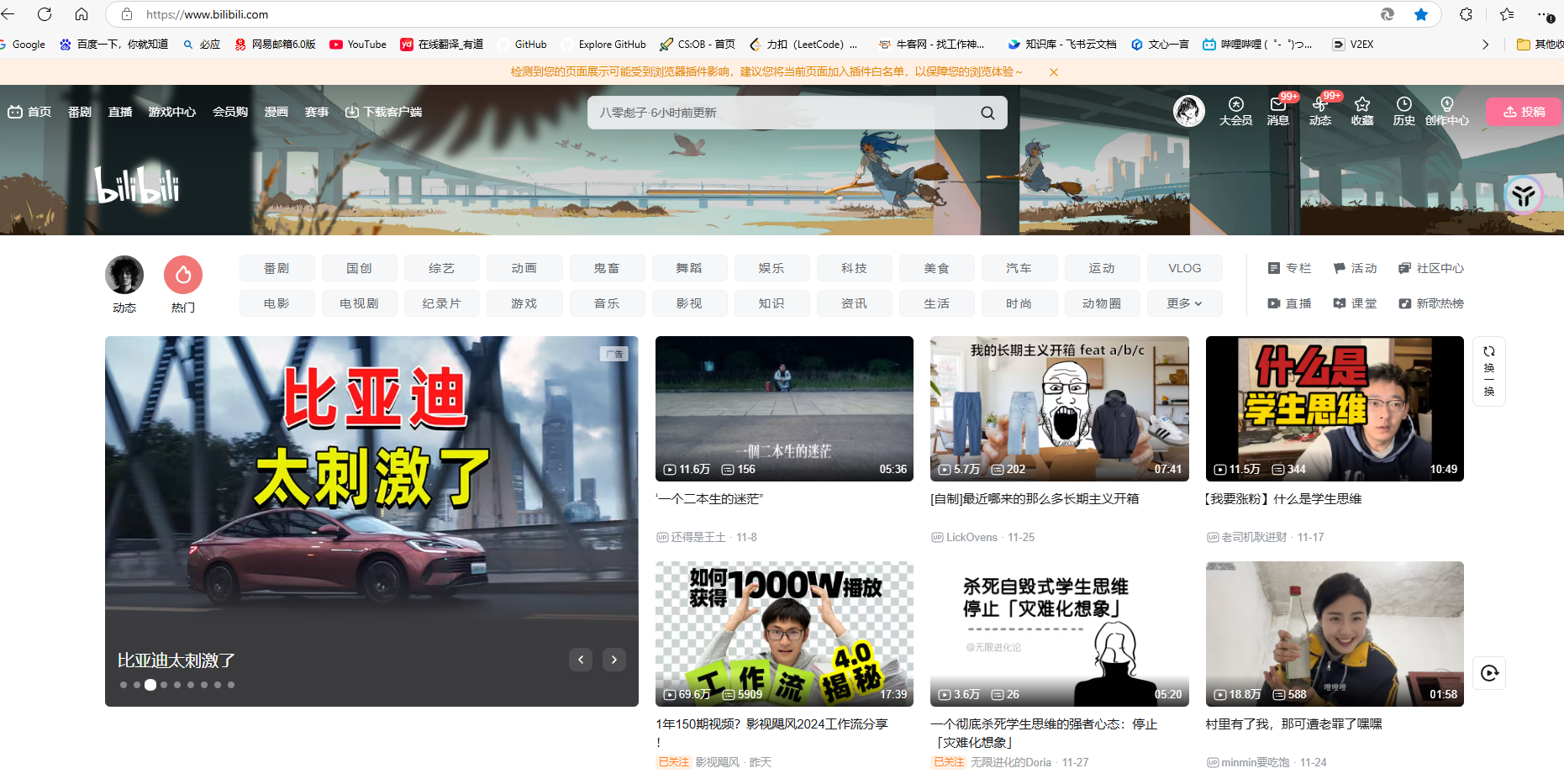Open the 漫画 nav item
This screenshot has width=1564, height=784.
[x=276, y=112]
